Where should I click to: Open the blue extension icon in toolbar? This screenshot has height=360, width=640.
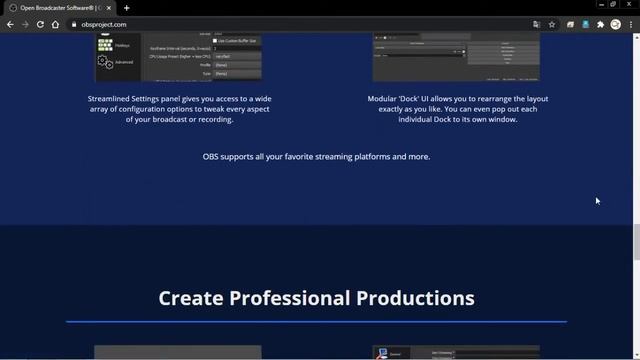coord(586,24)
